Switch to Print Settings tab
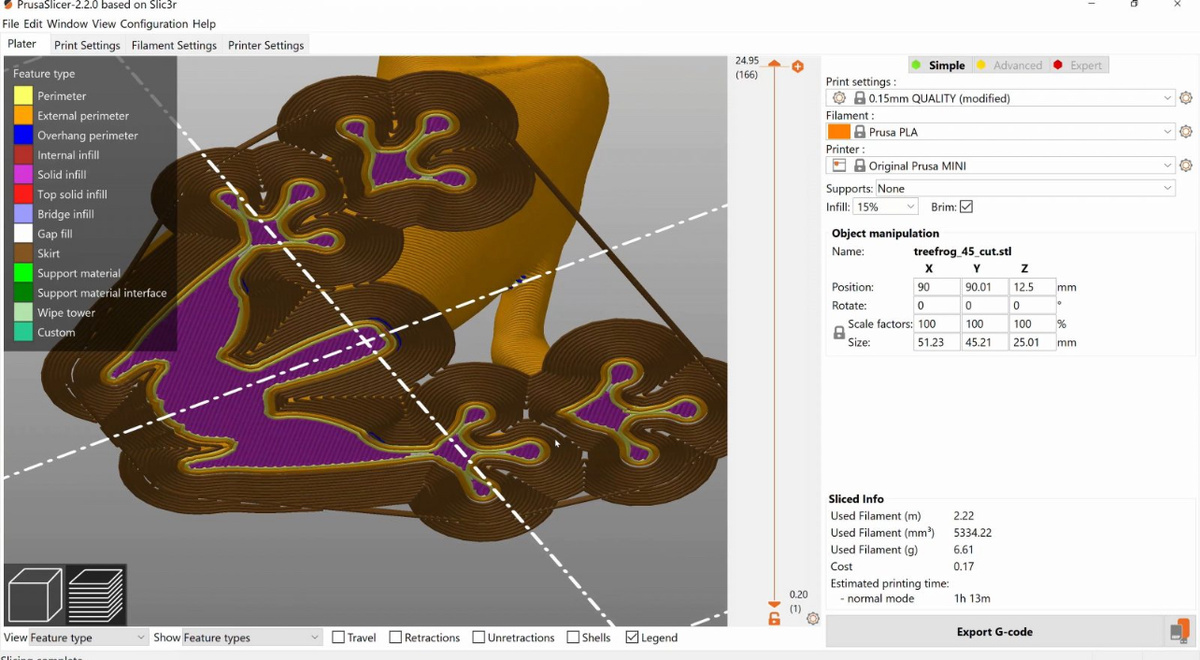 pyautogui.click(x=87, y=45)
